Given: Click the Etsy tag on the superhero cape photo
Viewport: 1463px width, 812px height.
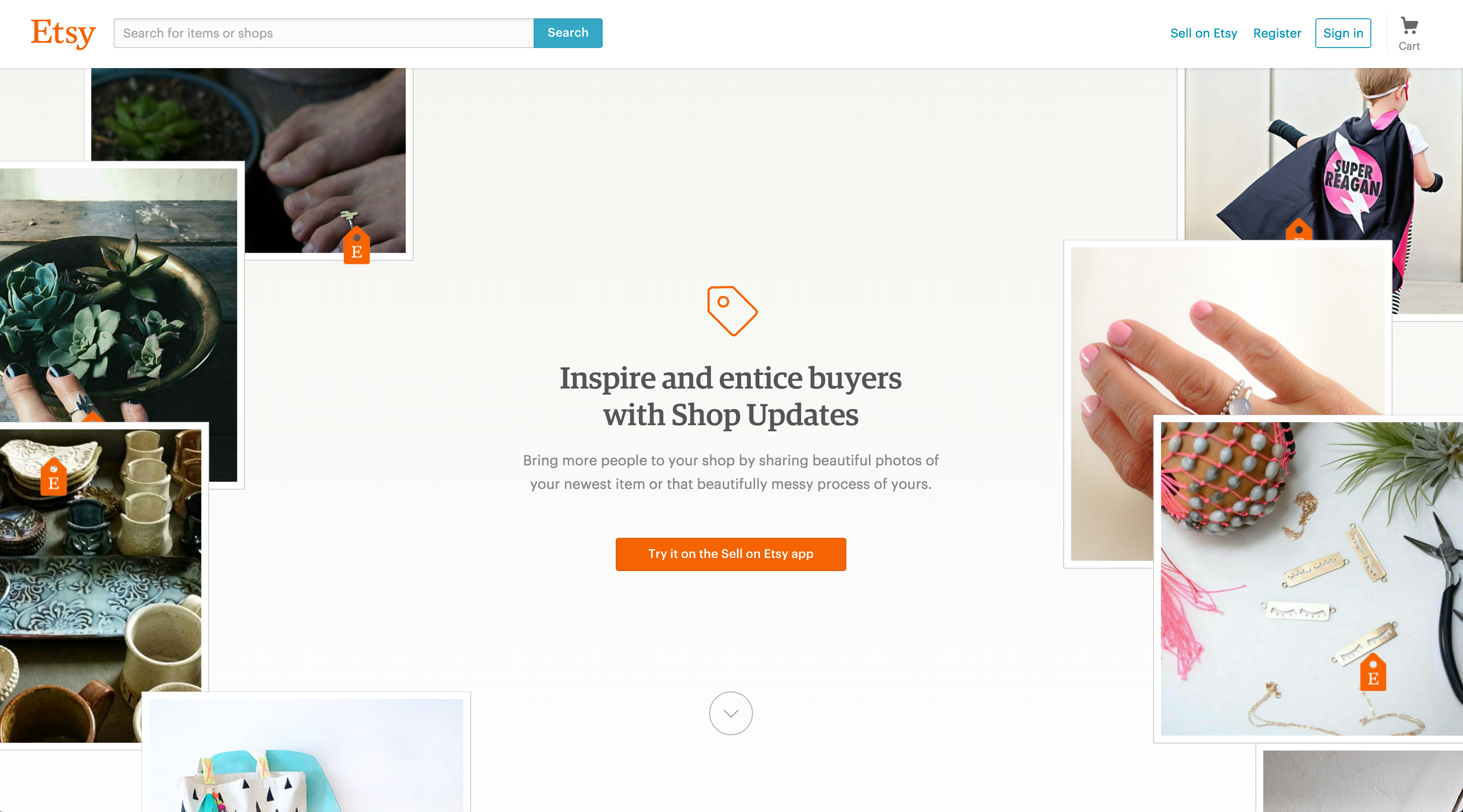Looking at the screenshot, I should 1299,229.
